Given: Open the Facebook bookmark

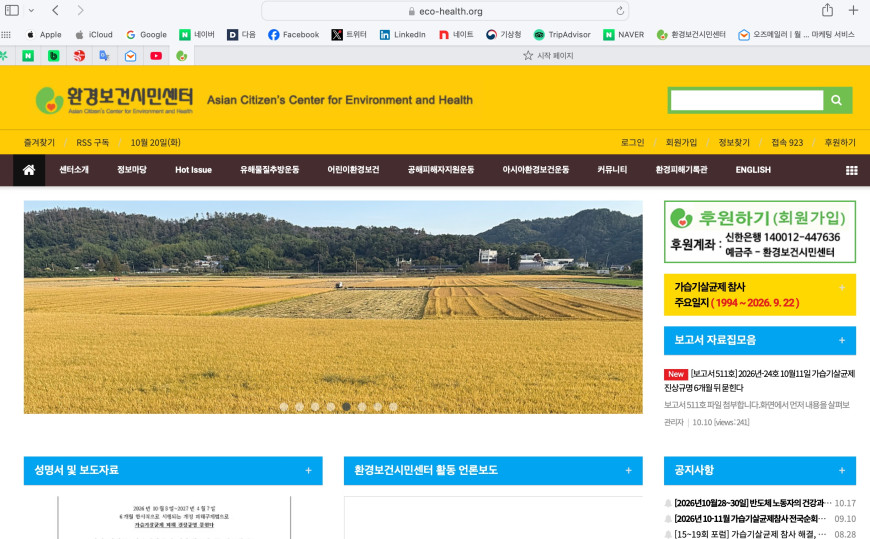Looking at the screenshot, I should (x=294, y=34).
